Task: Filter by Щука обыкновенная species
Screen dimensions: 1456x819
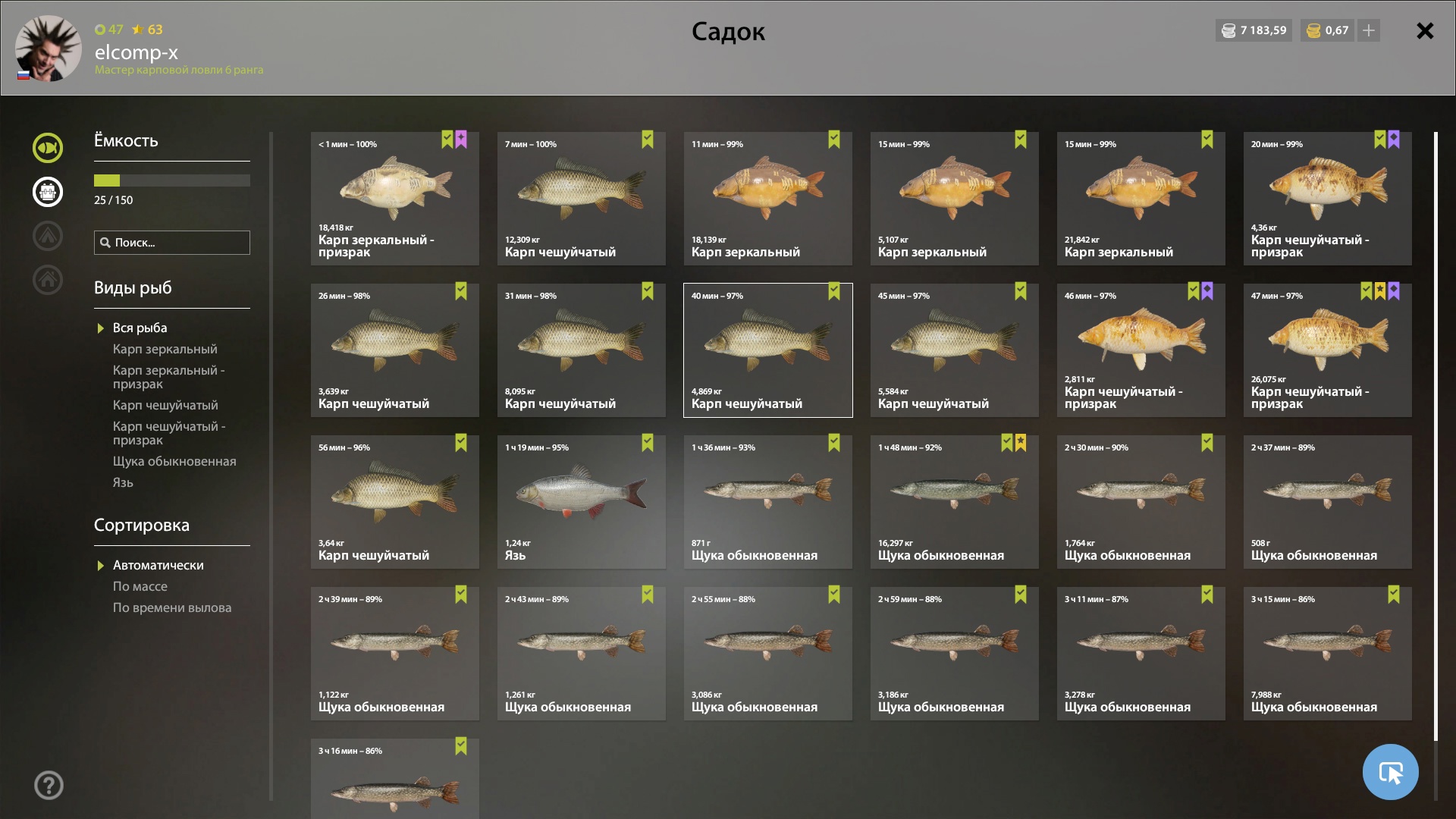Action: (174, 461)
